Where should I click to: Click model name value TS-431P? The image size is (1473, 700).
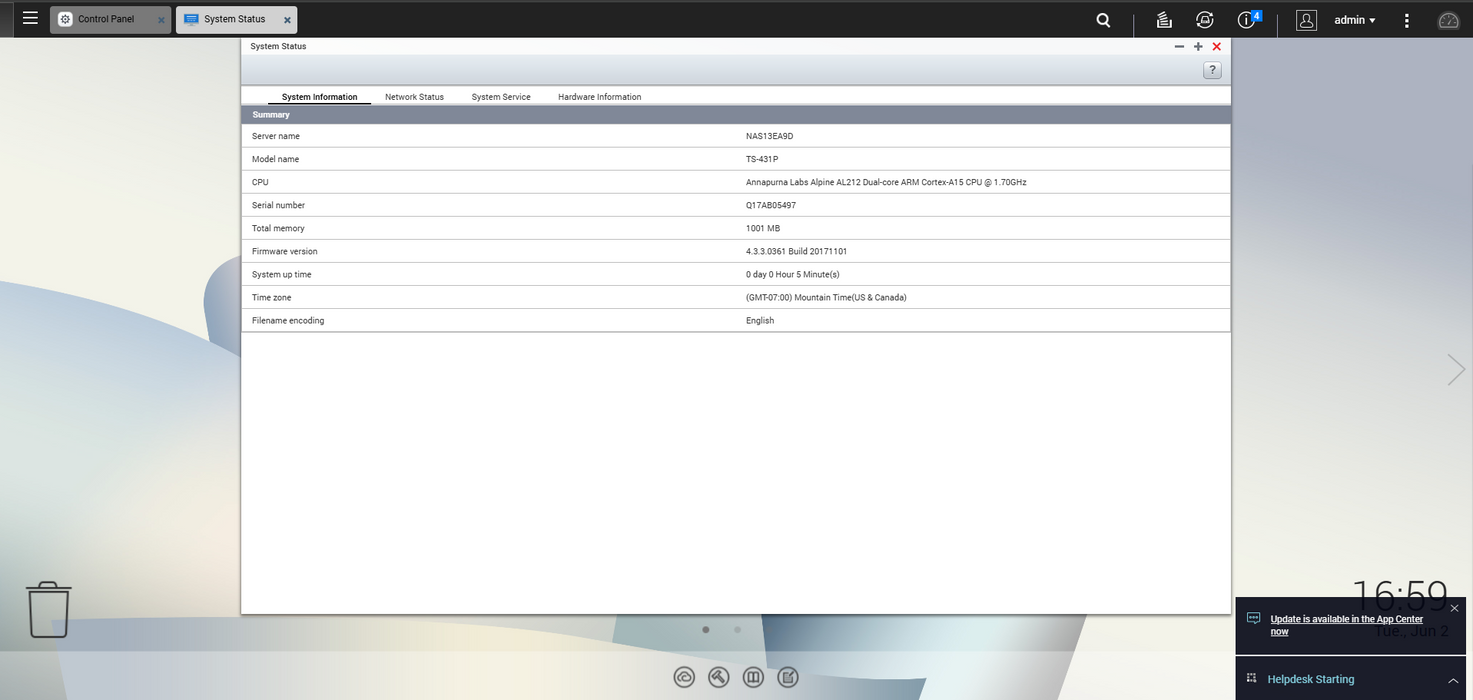[761, 159]
